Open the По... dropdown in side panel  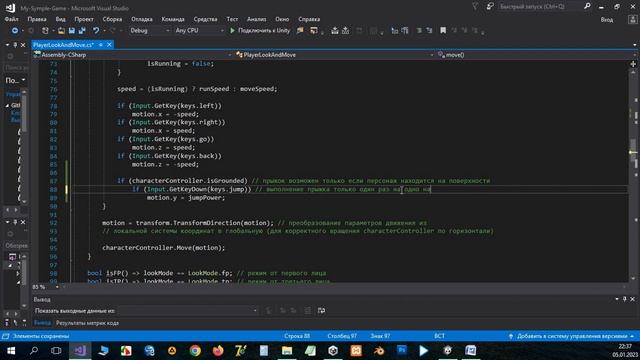[x=16, y=80]
